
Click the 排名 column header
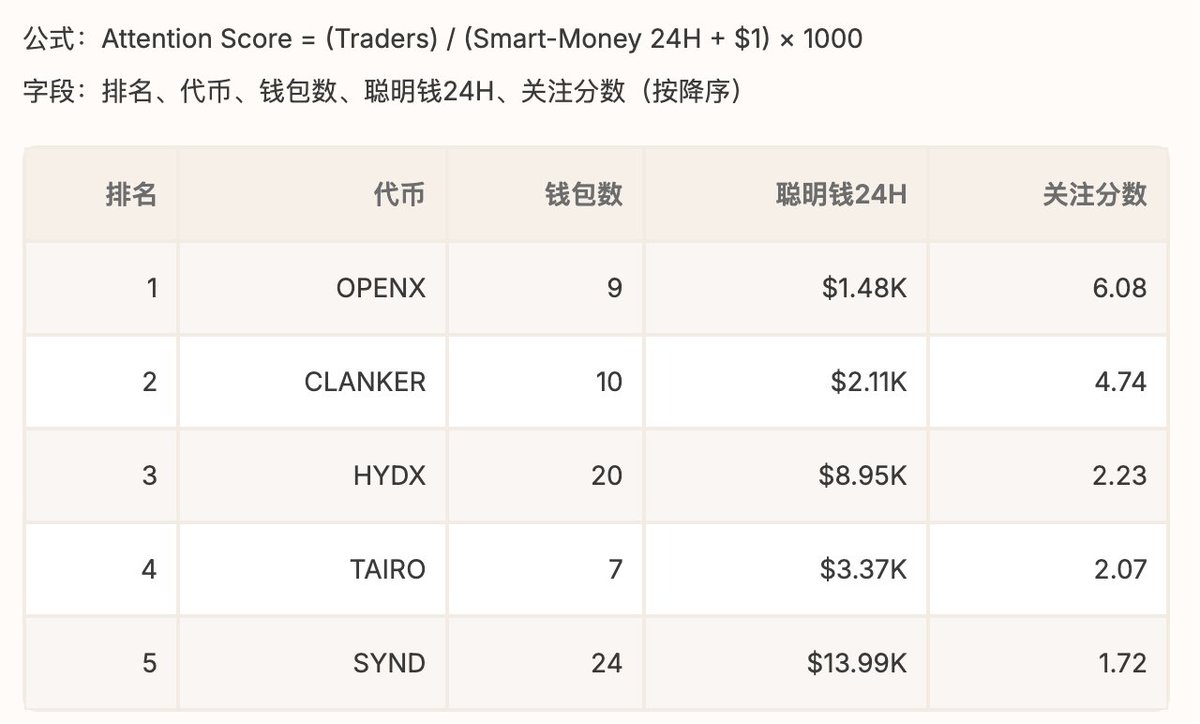131,194
